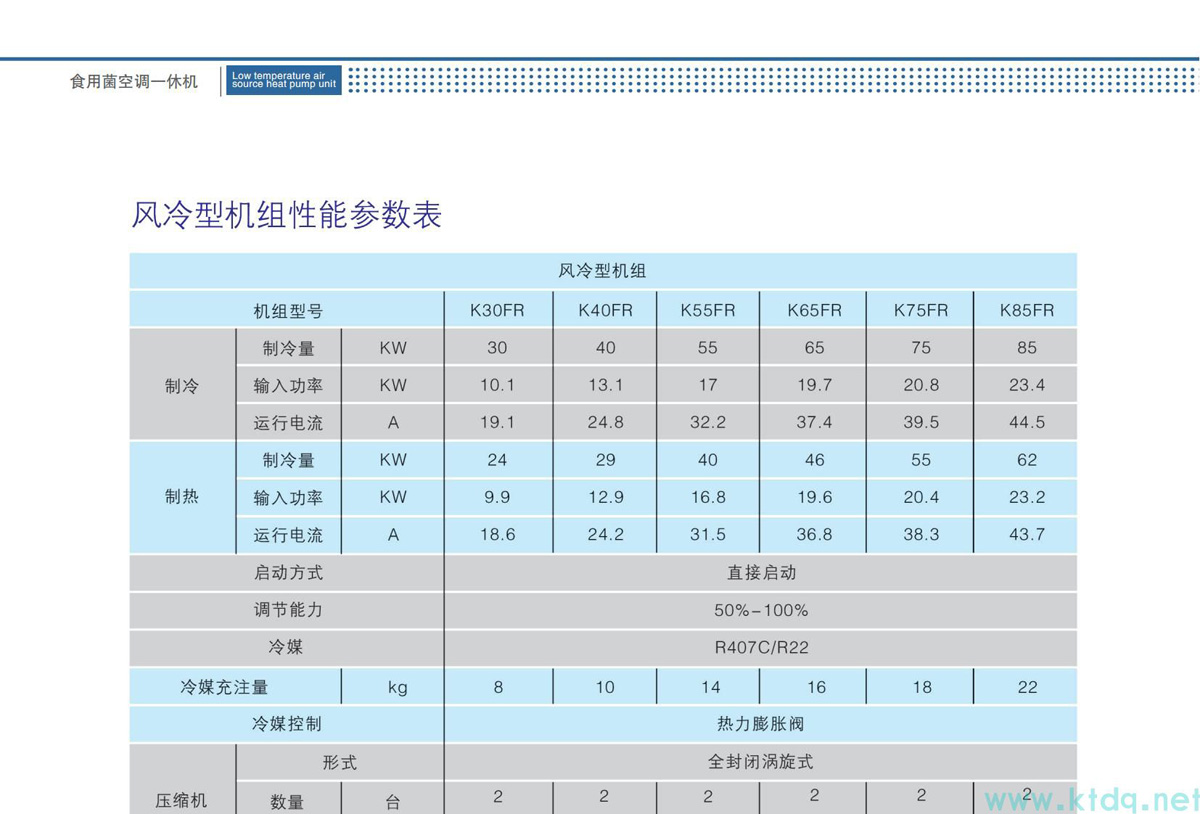Select the 风冷型机组性能参数表 title
This screenshot has width=1200, height=814.
click(287, 215)
